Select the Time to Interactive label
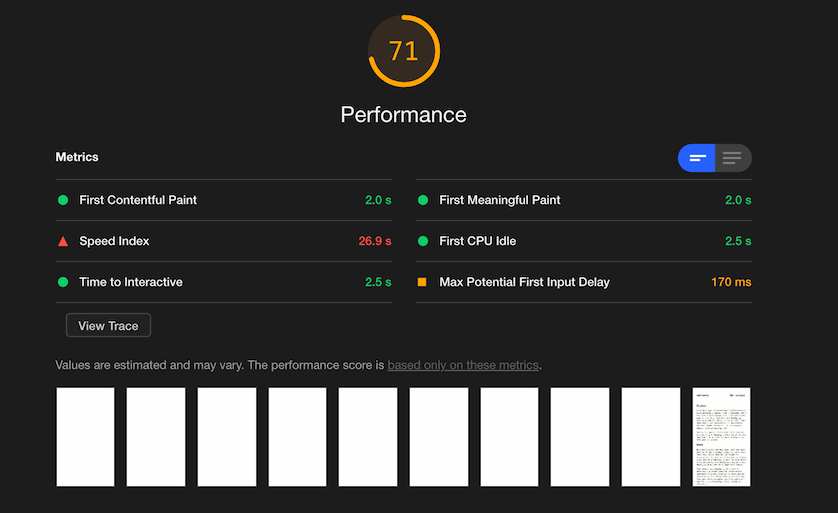This screenshot has width=838, height=513. [x=131, y=282]
